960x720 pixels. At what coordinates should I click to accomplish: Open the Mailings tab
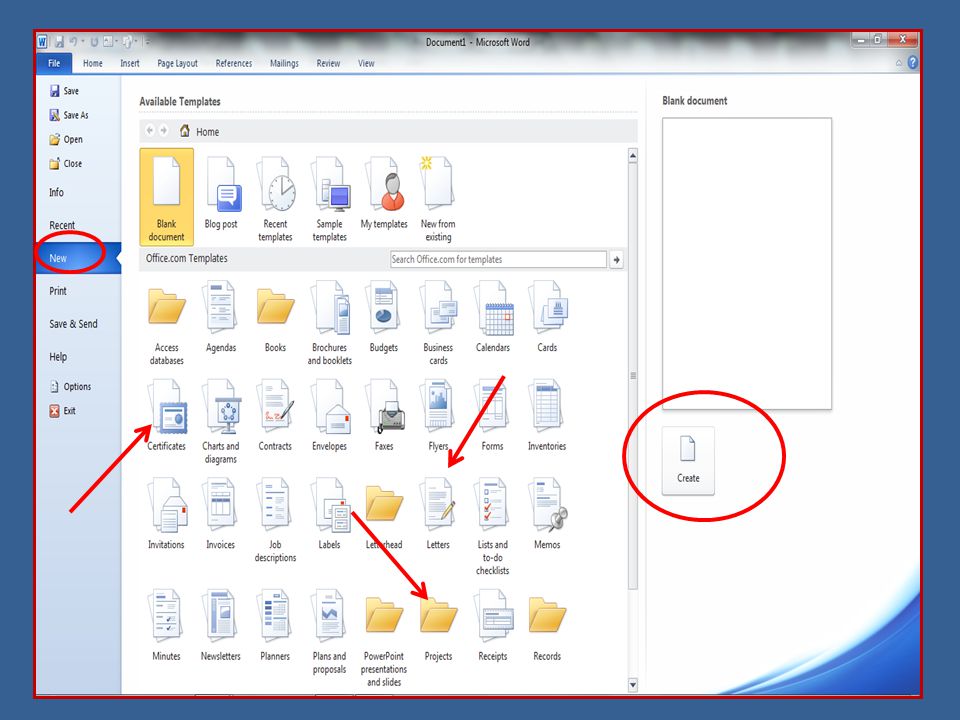tap(285, 63)
